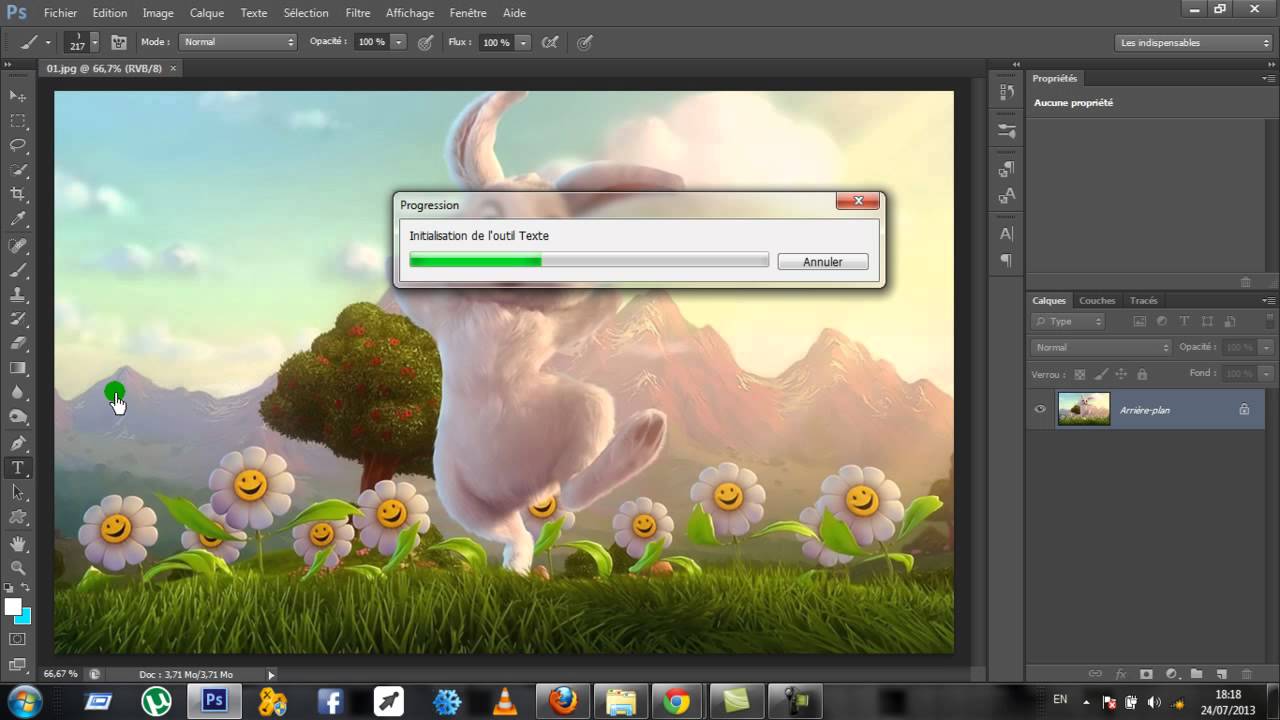Click Annuler in Progression dialog
The image size is (1280, 720).
(823, 261)
